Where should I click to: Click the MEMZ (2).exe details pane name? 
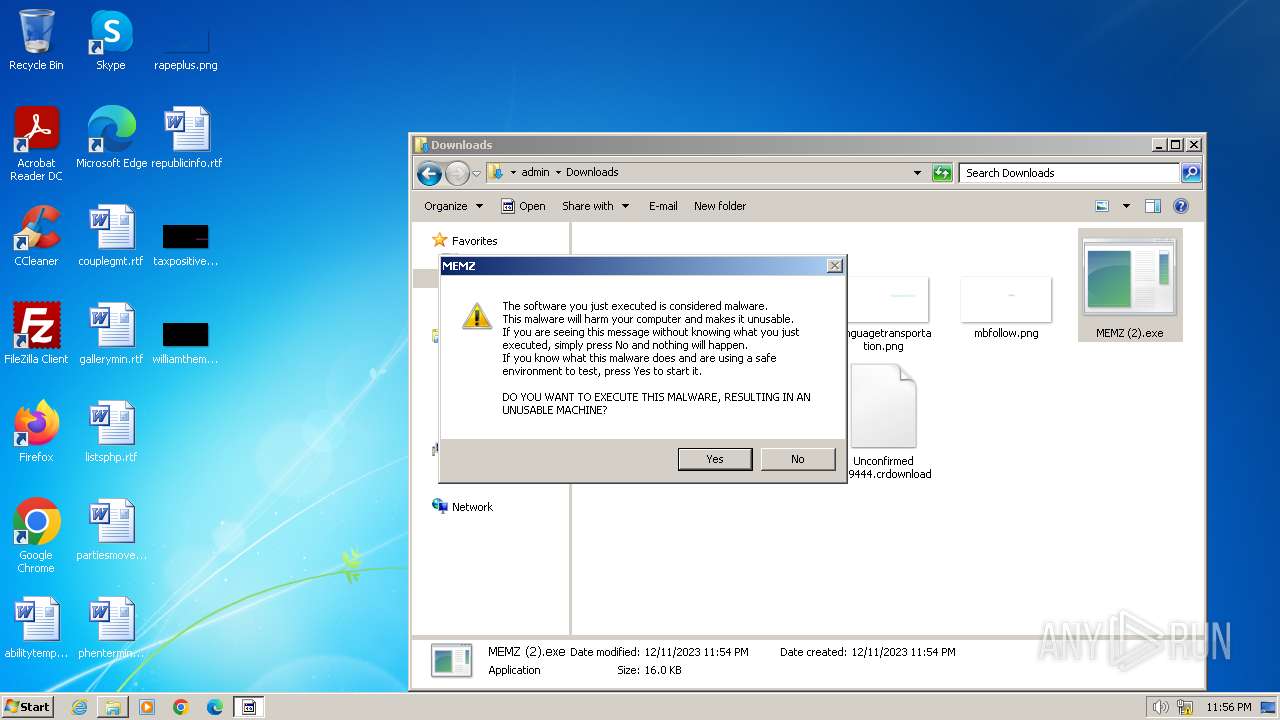527,651
